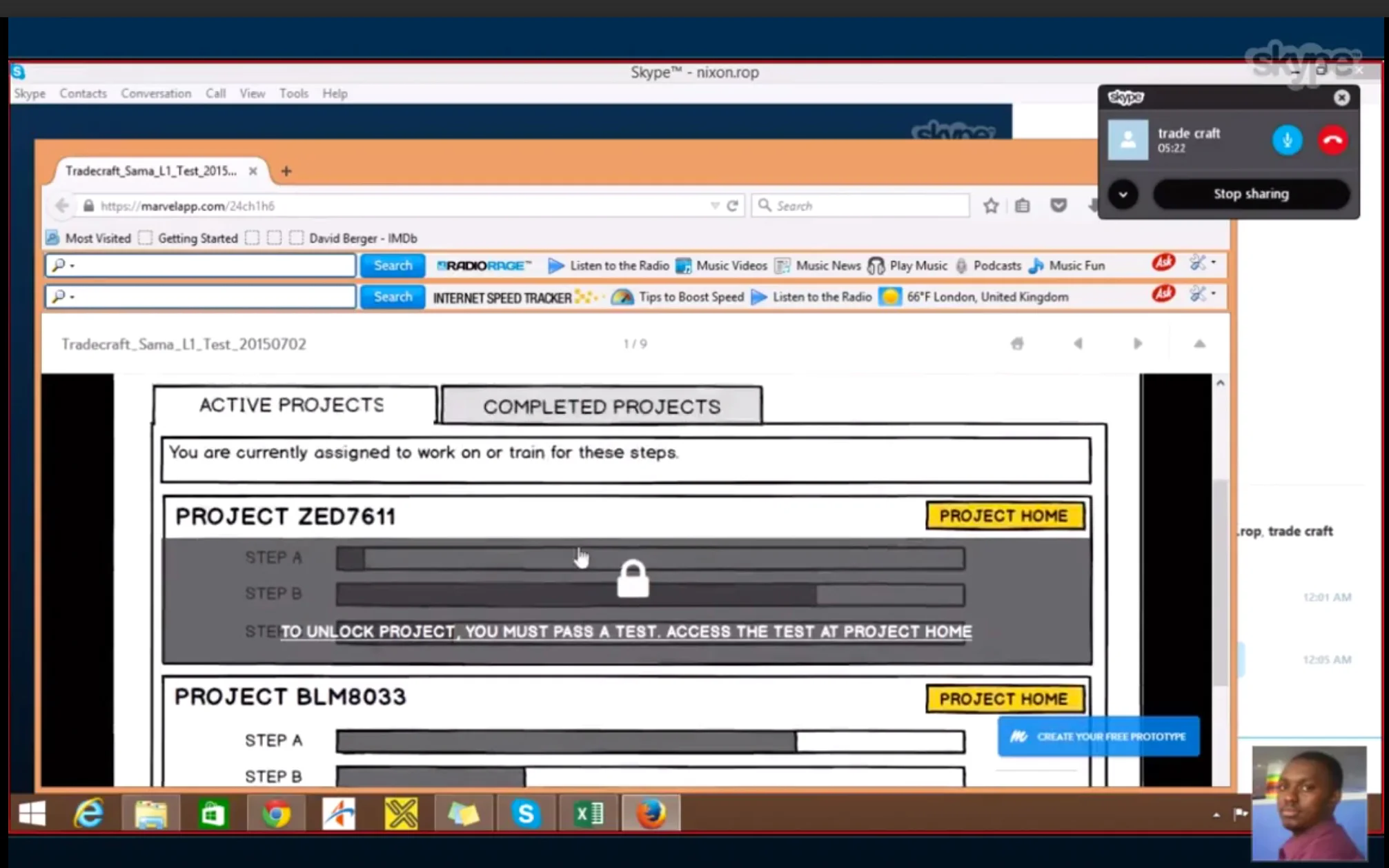
Task: Collapse the Marvel prototype top bar
Action: point(1199,344)
